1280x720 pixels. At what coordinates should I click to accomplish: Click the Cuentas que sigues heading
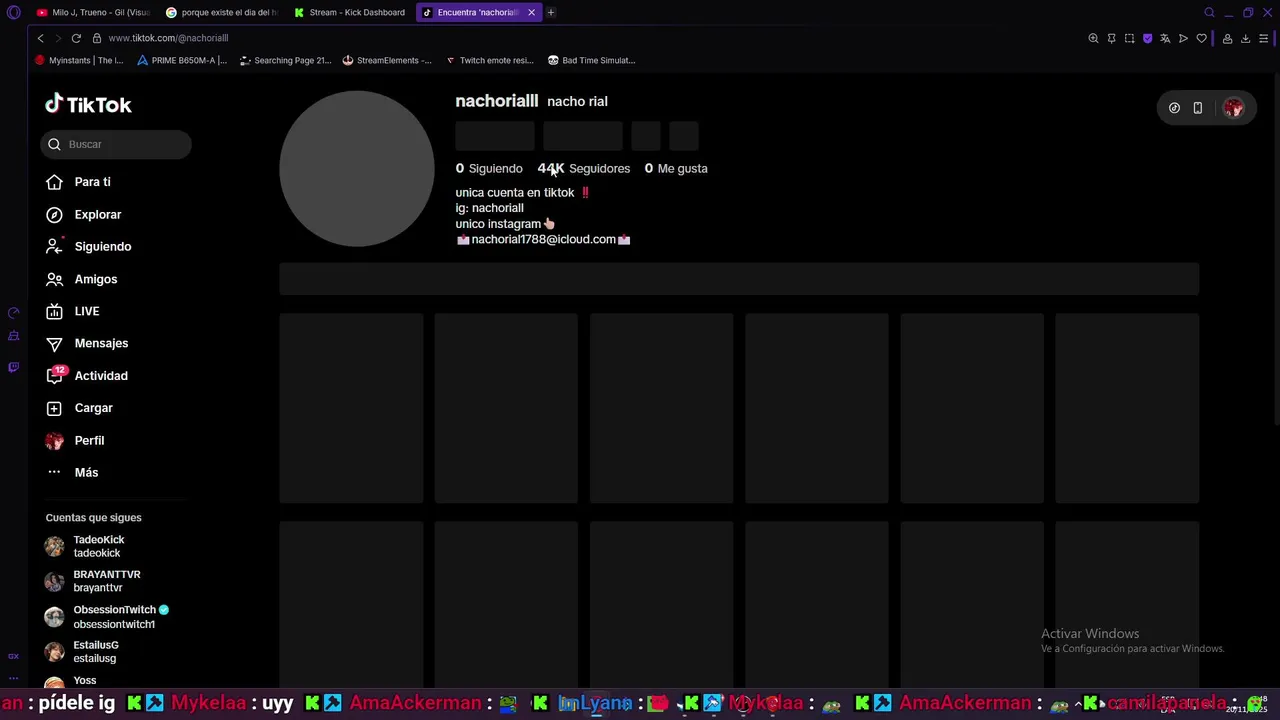[x=93, y=517]
